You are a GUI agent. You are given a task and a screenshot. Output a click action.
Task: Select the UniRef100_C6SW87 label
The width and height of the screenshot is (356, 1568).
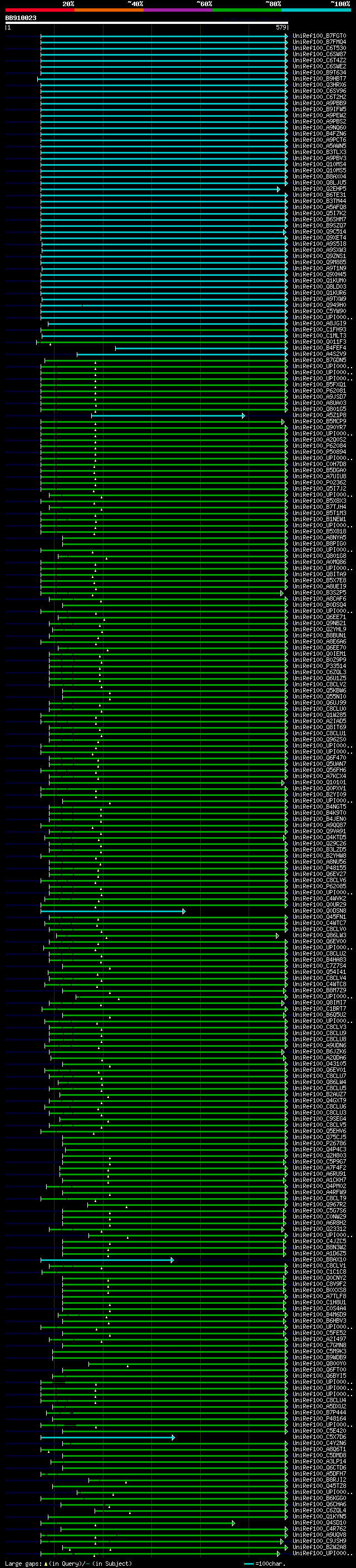tap(319, 54)
